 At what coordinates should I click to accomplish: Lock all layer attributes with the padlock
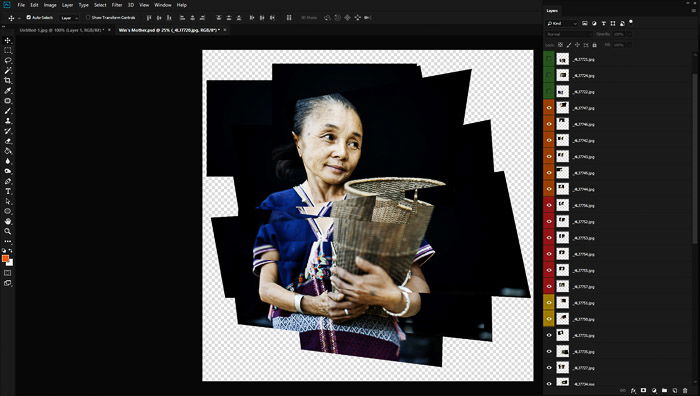pyautogui.click(x=594, y=45)
